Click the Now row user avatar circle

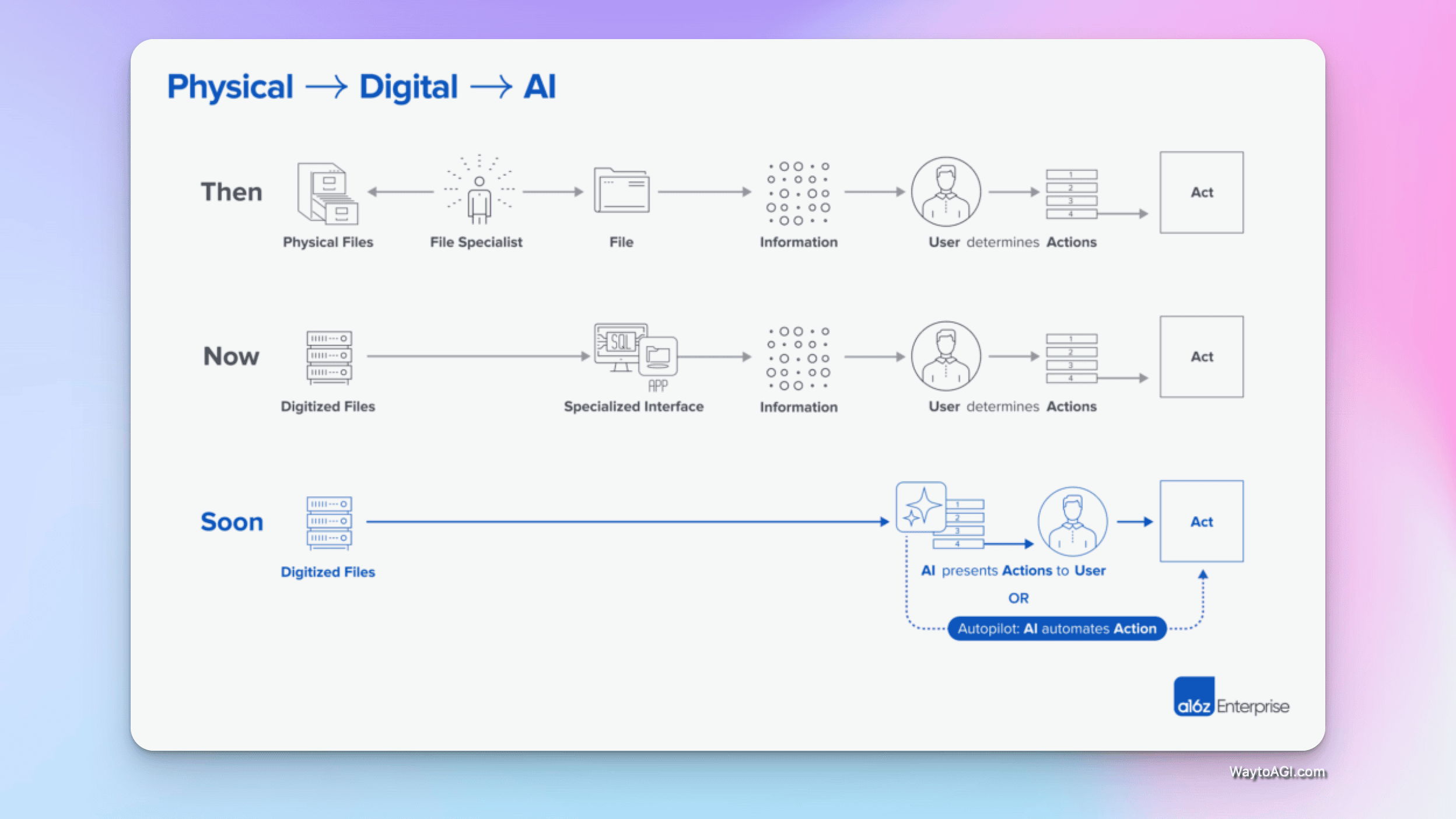coord(946,356)
